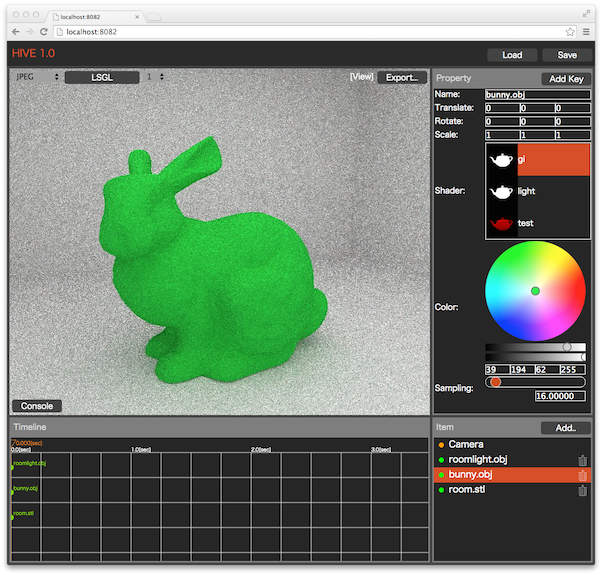Click the Translate X input field
Viewport: 602px width, 575px height.
click(x=502, y=108)
